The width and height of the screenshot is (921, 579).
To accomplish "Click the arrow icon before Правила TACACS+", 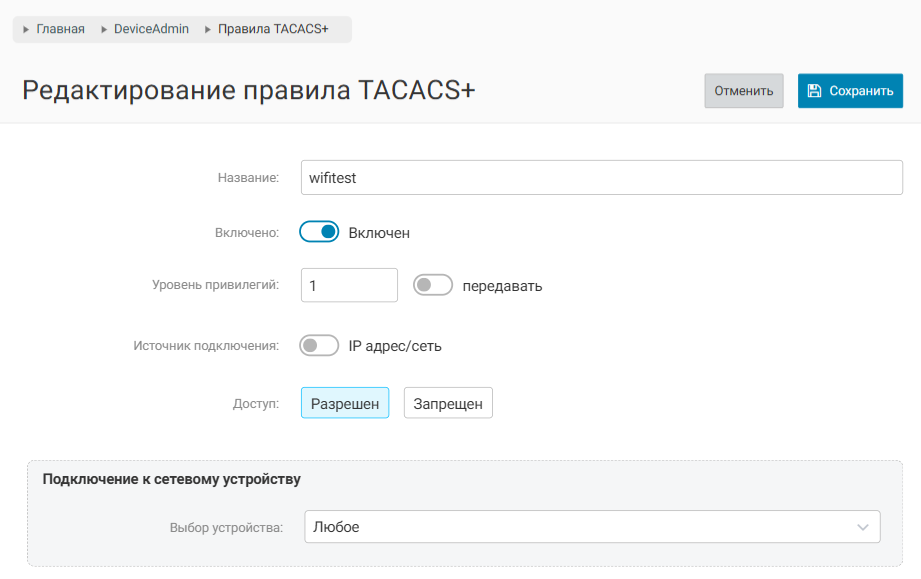I will click(x=208, y=30).
